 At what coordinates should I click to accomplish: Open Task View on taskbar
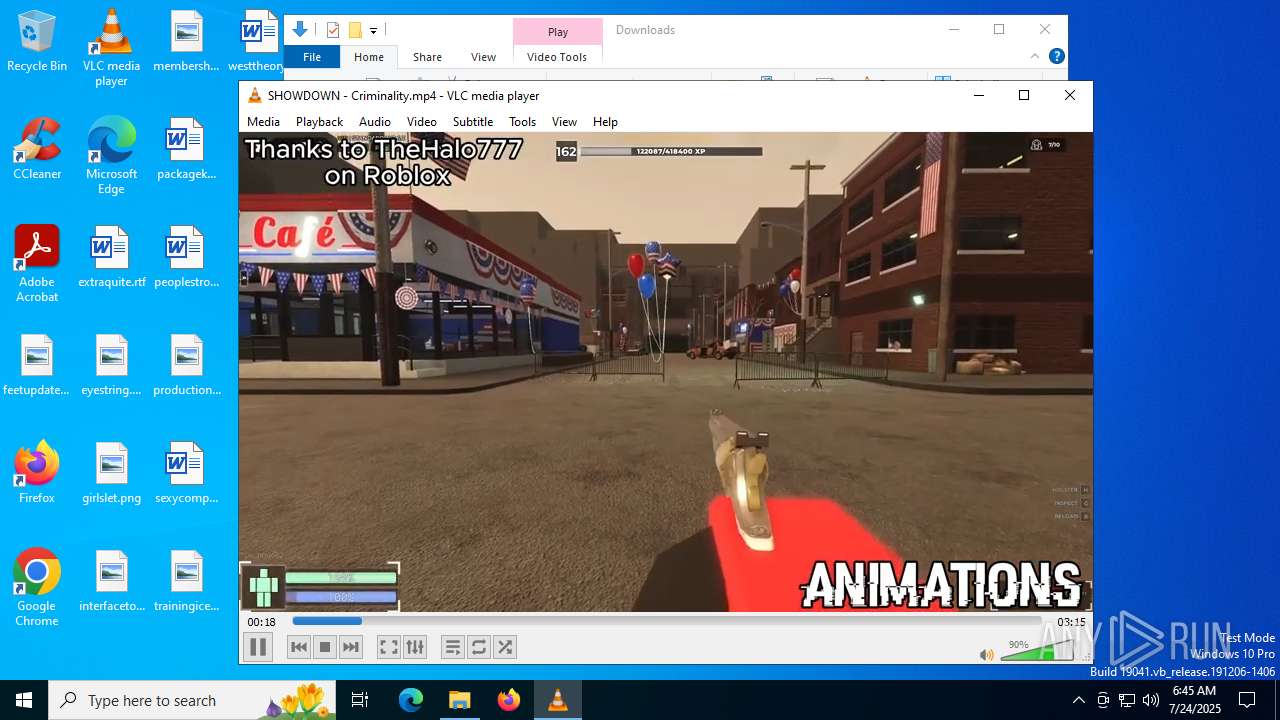[x=360, y=700]
